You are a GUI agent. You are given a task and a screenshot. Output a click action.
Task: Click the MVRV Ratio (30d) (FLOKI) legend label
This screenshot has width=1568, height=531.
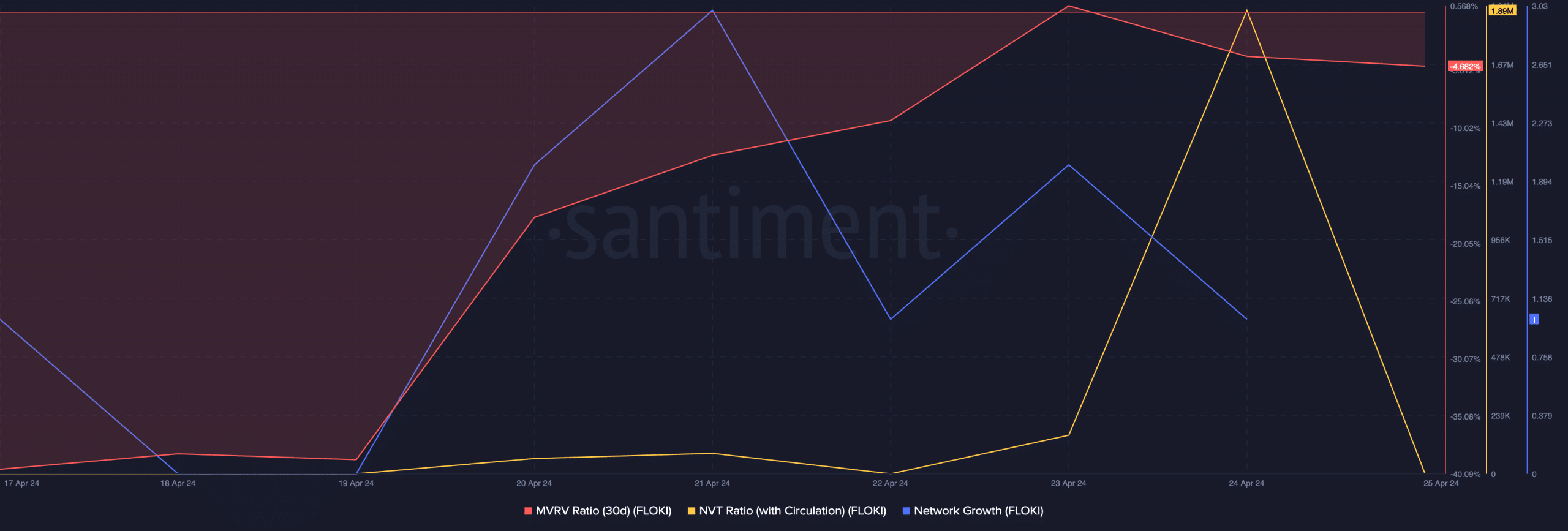tap(603, 511)
